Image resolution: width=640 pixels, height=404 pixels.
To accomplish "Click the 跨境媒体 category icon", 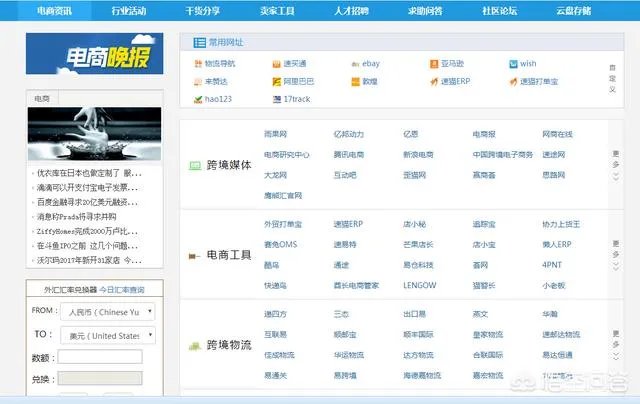I will point(194,165).
